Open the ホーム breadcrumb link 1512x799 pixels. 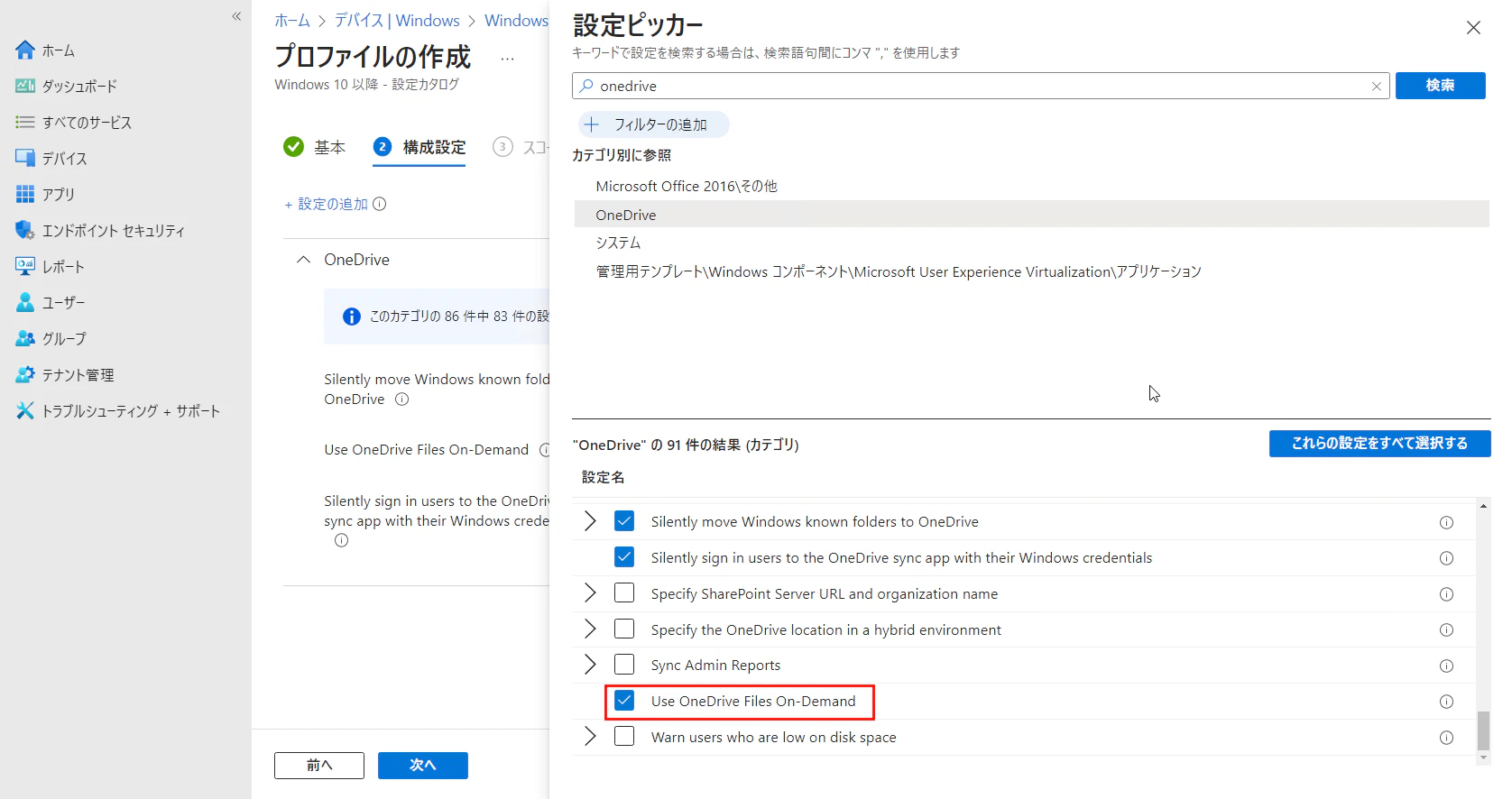(292, 21)
